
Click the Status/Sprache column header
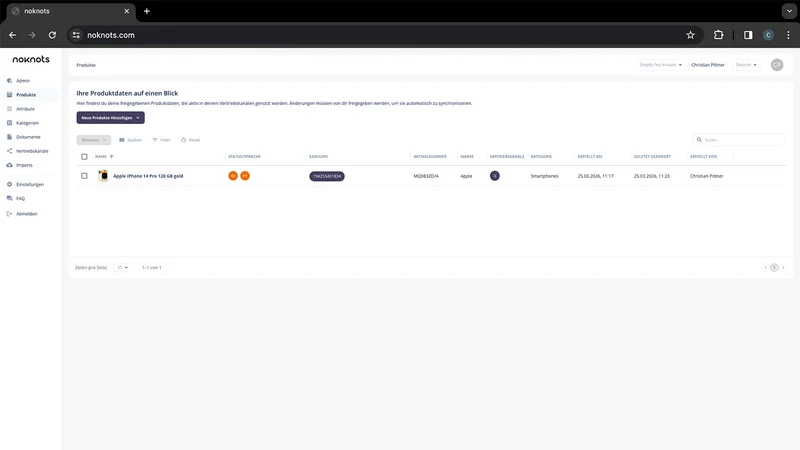[x=244, y=157]
